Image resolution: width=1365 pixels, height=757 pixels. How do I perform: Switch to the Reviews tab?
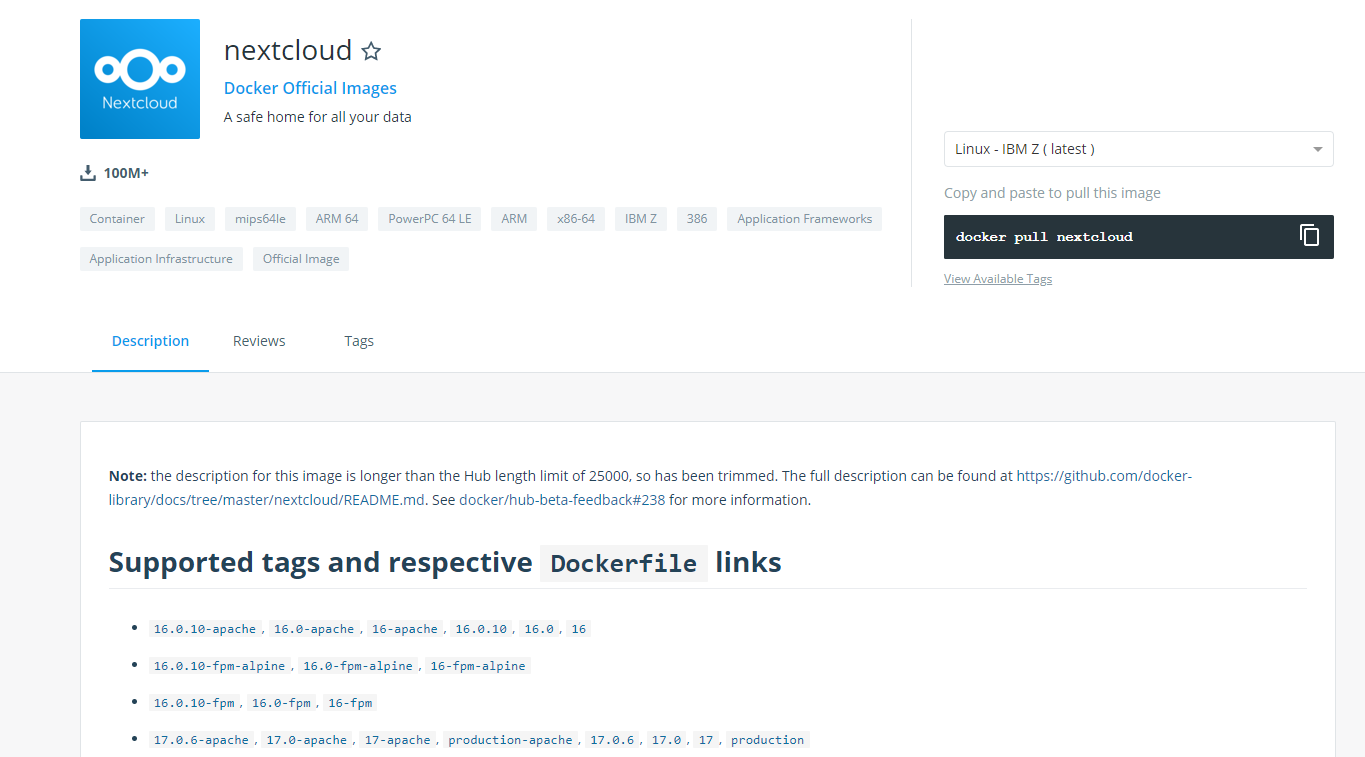[259, 341]
